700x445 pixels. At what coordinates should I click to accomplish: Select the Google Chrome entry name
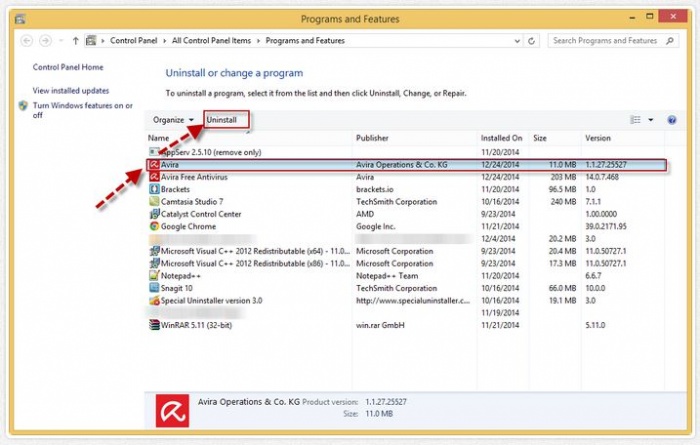[188, 226]
